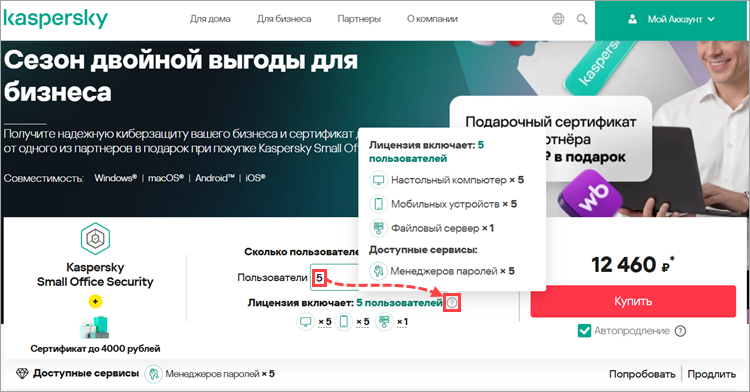The height and width of the screenshot is (392, 750).
Task: Click the Продлить link
Action: [711, 374]
